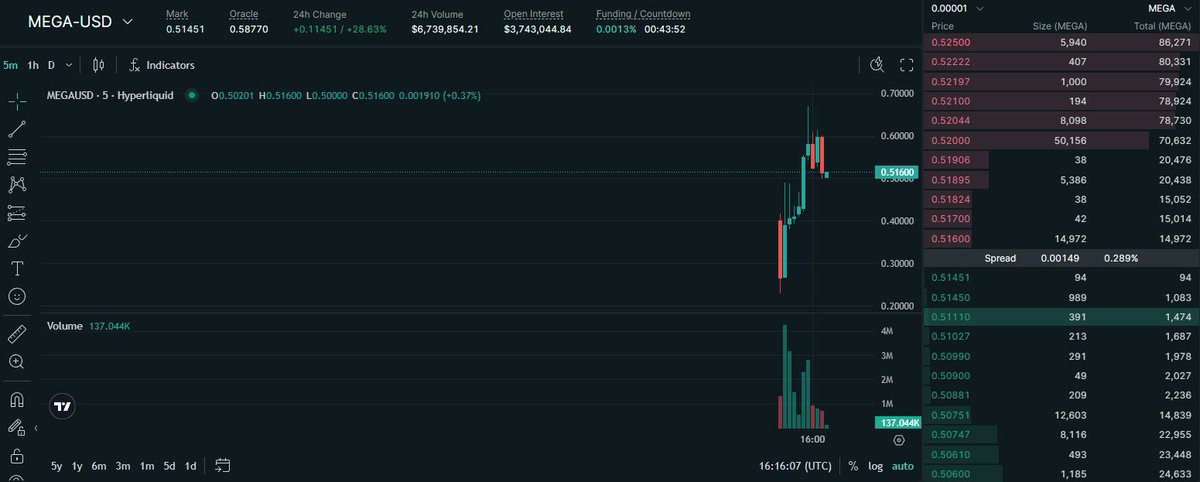The height and width of the screenshot is (482, 1200).
Task: Switch chart to 1h interval
Action: point(33,65)
